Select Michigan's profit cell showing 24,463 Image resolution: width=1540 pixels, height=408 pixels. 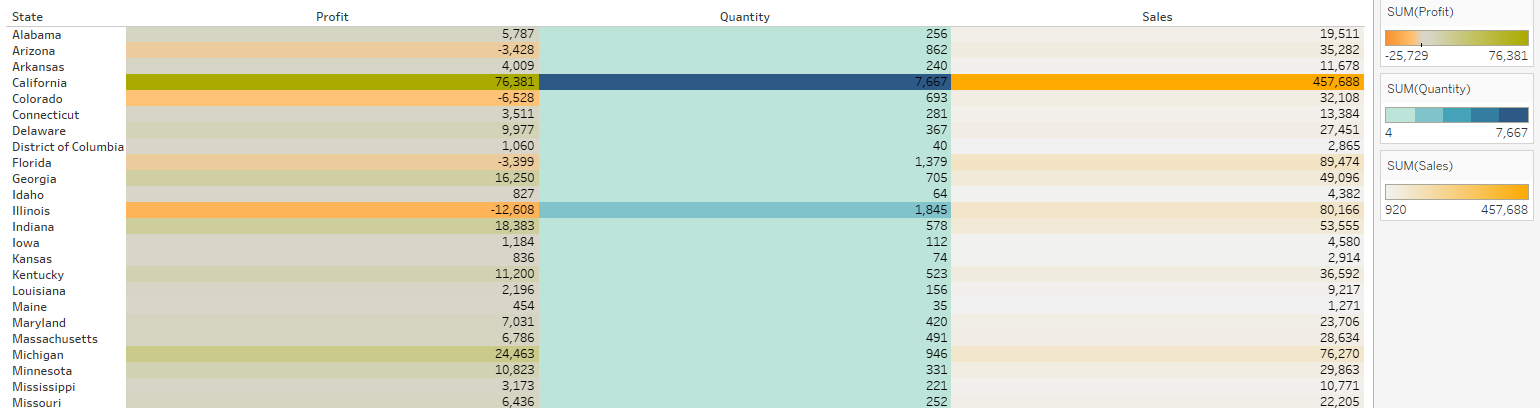332,355
